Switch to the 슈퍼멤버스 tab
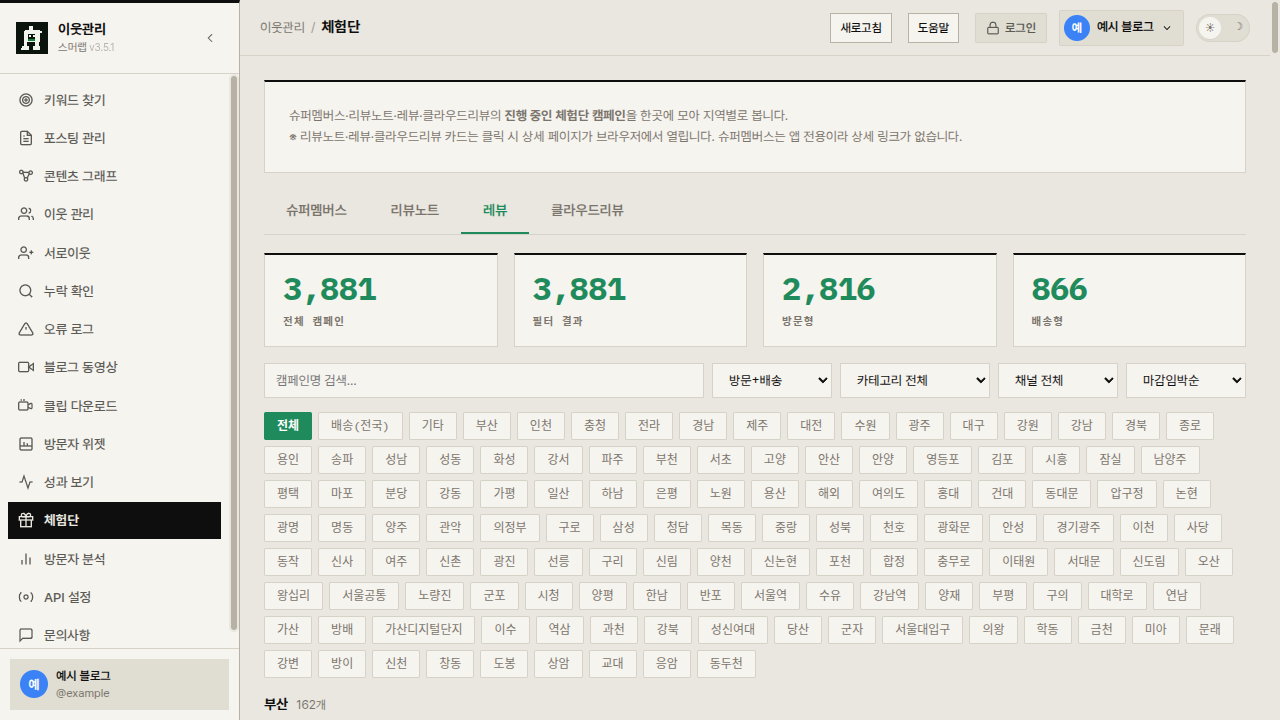 316,210
